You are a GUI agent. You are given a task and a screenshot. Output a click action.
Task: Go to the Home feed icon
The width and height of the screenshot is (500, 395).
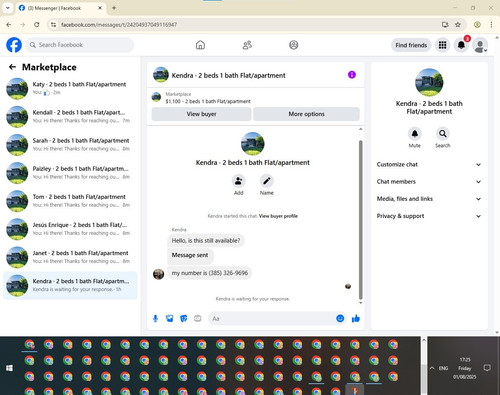coord(200,45)
